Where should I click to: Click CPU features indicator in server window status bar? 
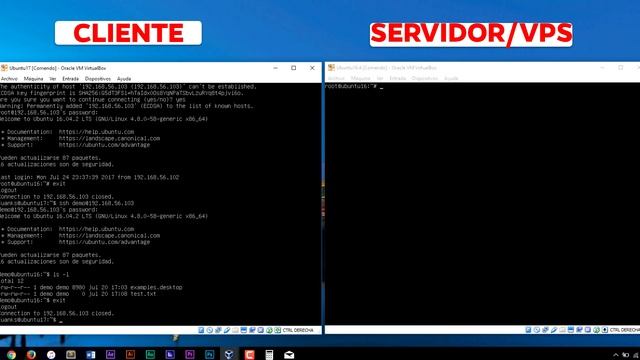click(588, 330)
